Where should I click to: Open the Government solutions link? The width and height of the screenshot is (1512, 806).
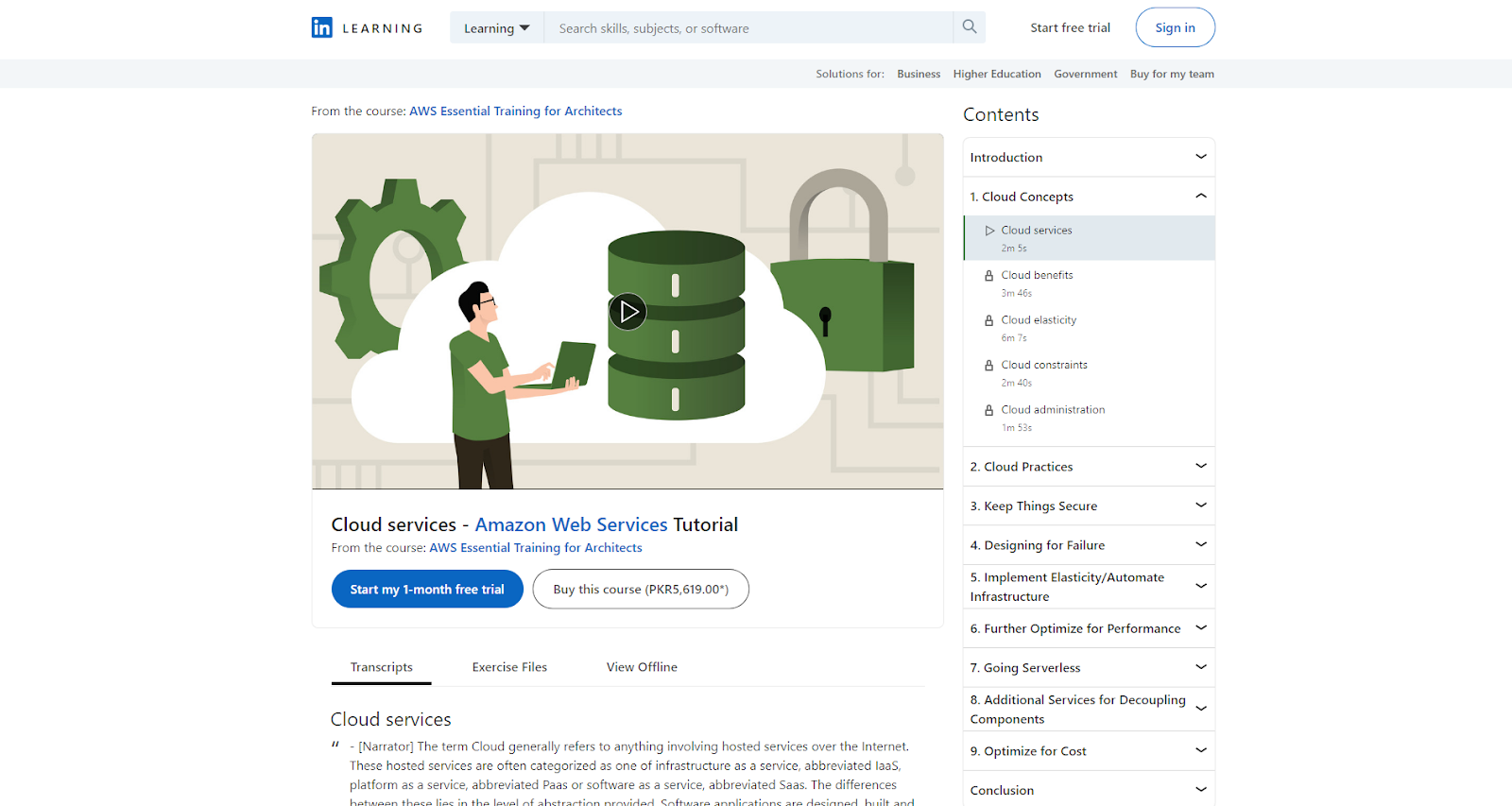(1086, 74)
